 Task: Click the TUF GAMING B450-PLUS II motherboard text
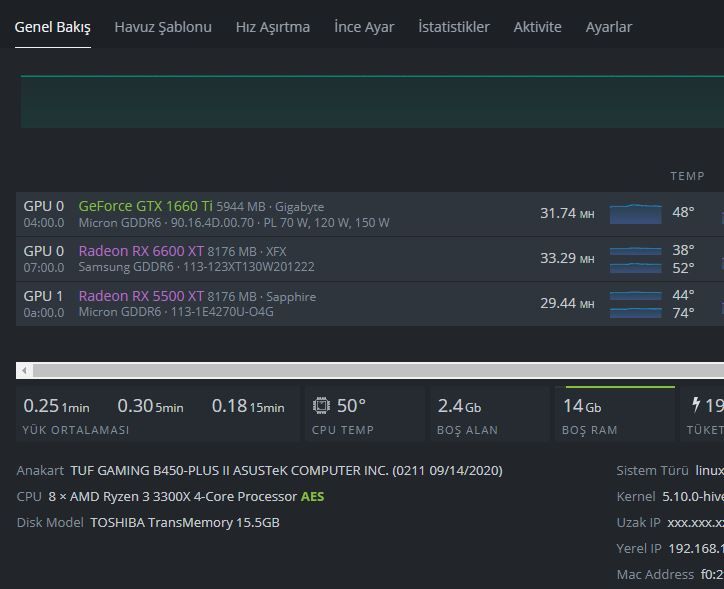[x=286, y=470]
